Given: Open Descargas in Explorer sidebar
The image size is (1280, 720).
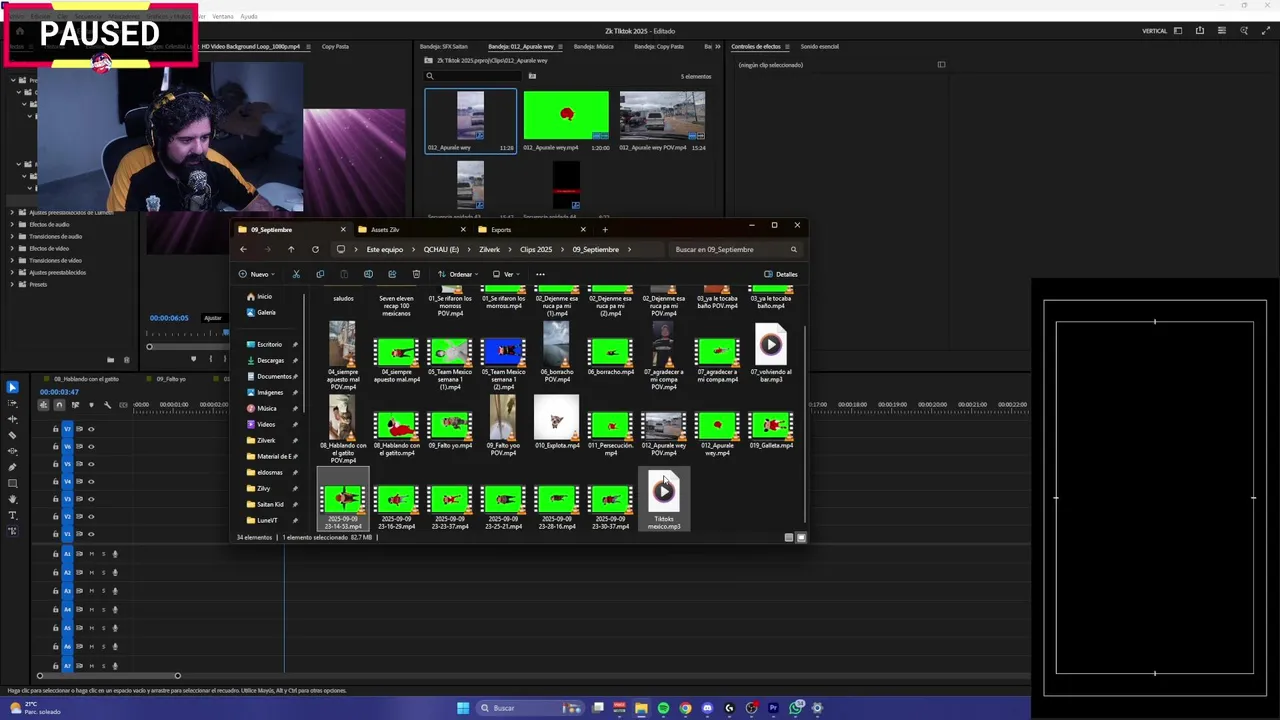Looking at the screenshot, I should click(270, 360).
